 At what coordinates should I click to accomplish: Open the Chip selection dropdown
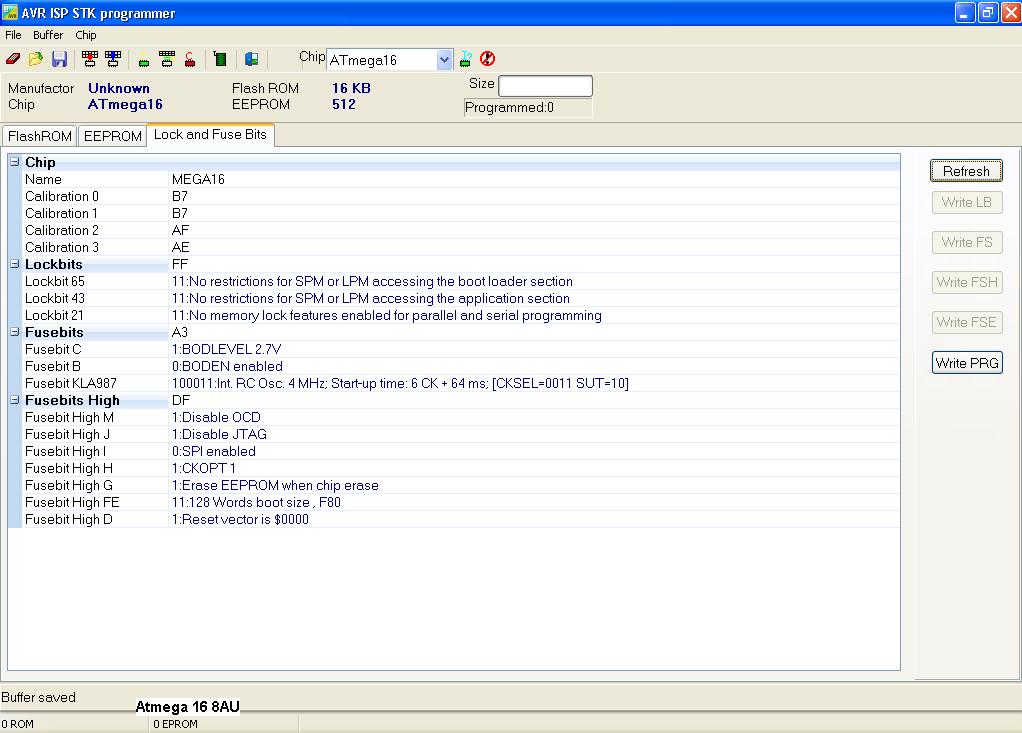click(445, 60)
